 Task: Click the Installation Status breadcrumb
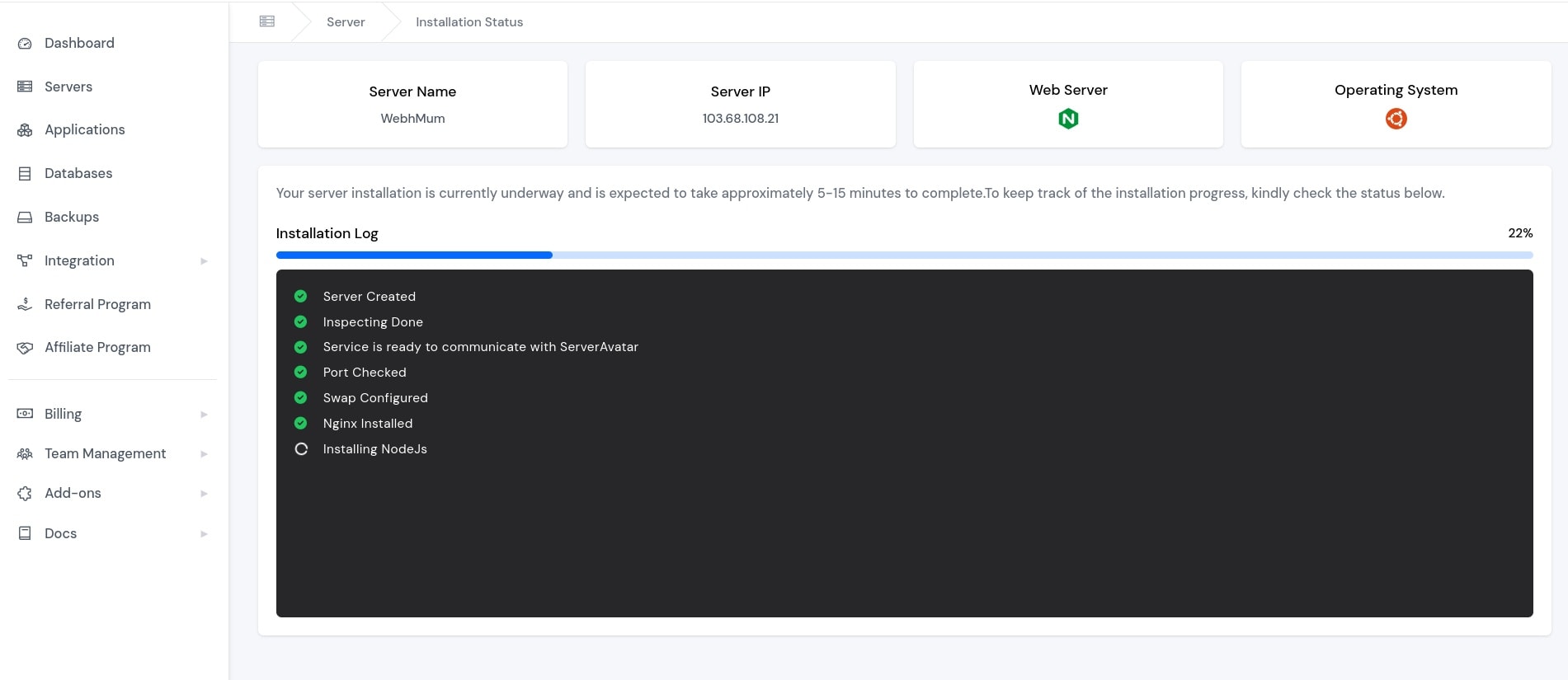click(469, 22)
